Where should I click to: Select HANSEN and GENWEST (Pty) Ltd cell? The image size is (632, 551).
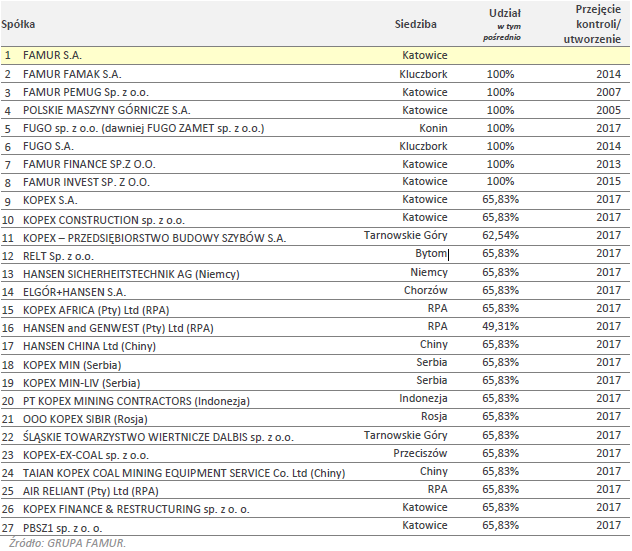[118, 329]
